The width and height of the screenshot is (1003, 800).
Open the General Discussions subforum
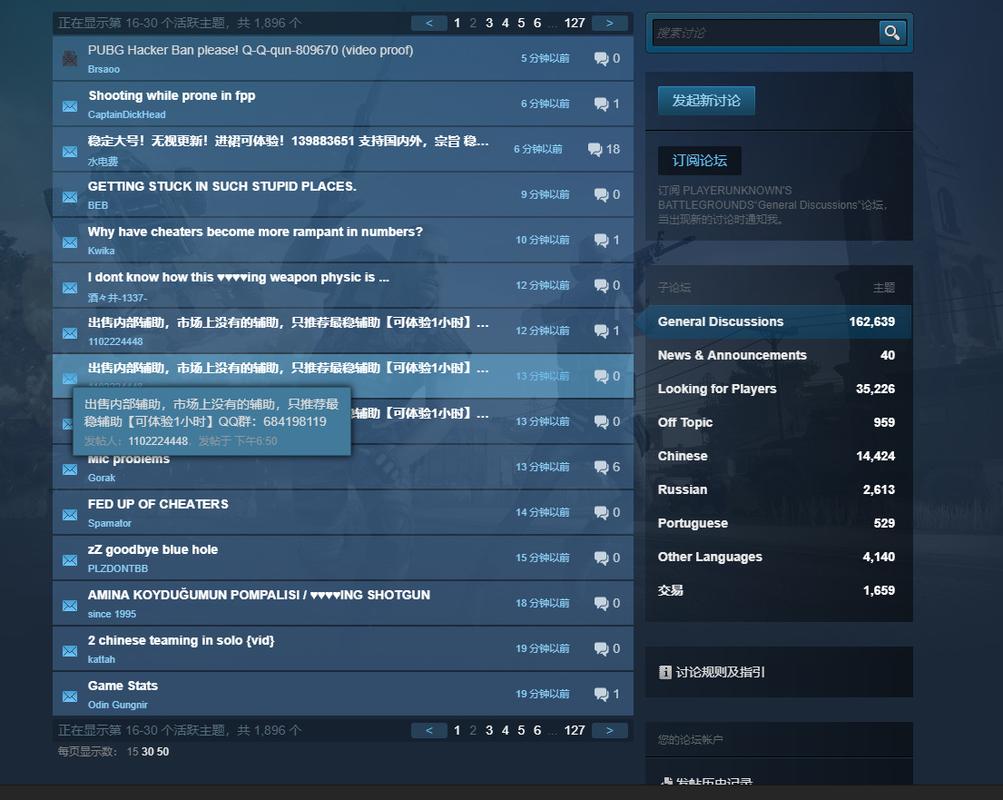(776, 322)
